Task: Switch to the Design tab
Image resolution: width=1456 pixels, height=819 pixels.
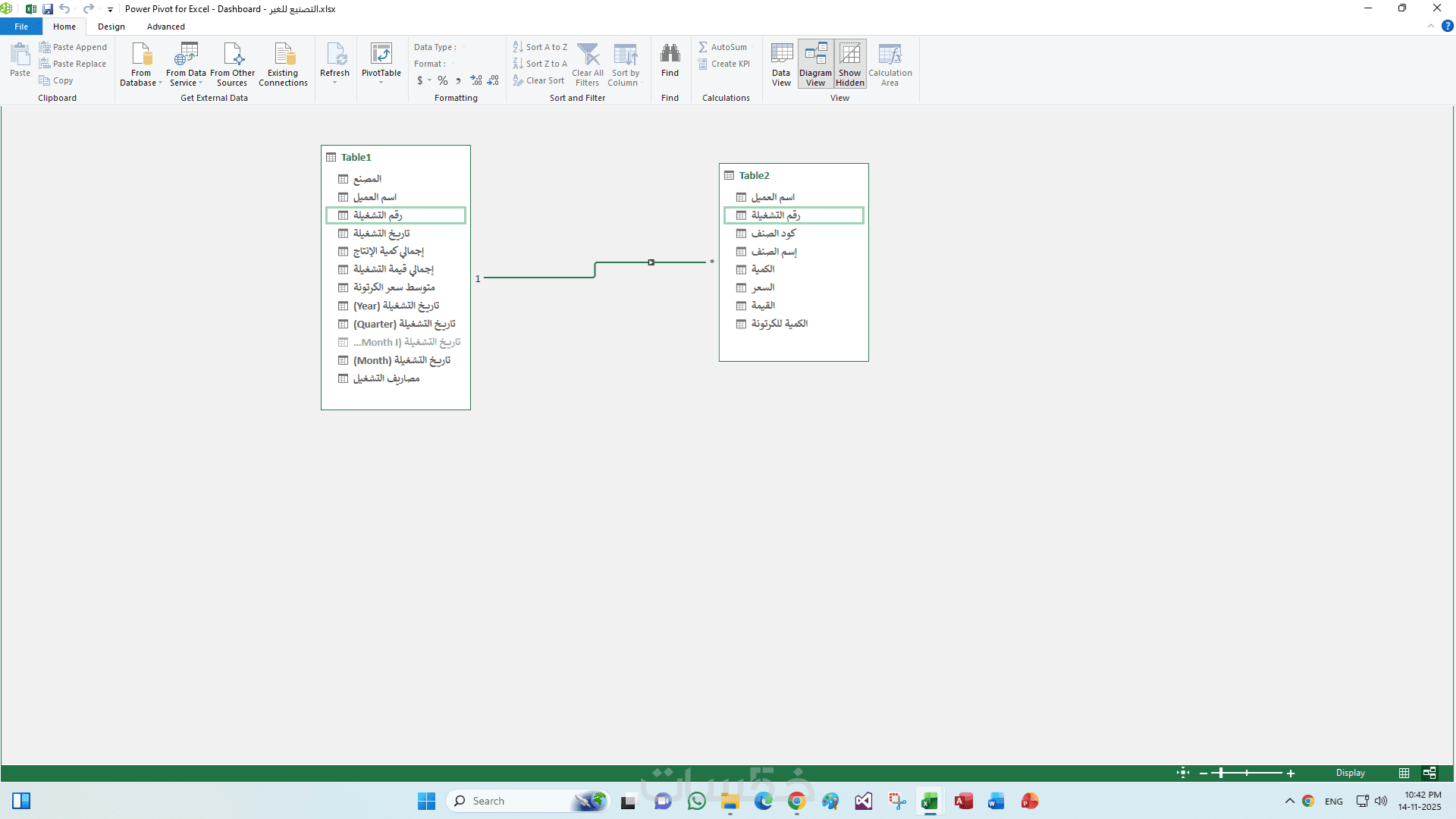Action: point(111,27)
